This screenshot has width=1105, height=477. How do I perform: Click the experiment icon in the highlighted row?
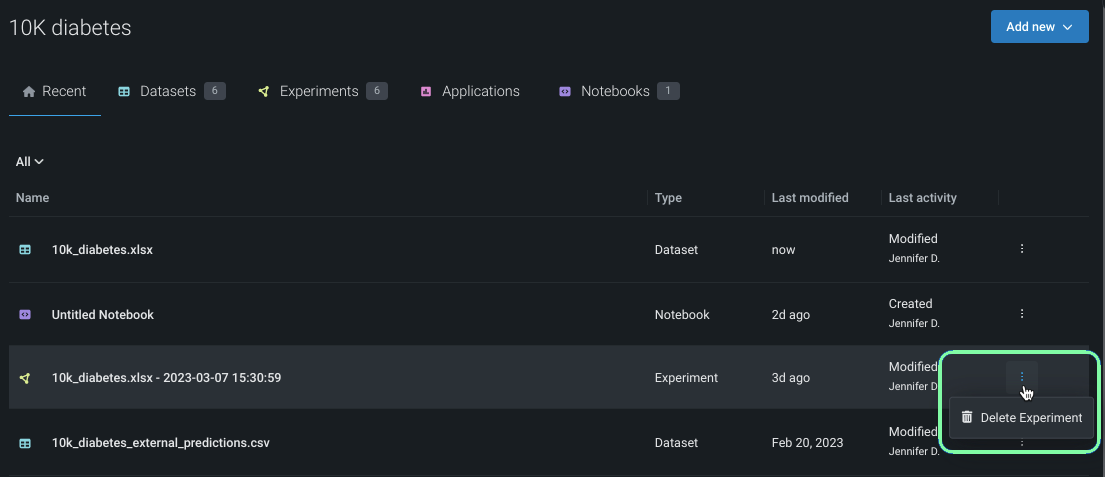25,378
